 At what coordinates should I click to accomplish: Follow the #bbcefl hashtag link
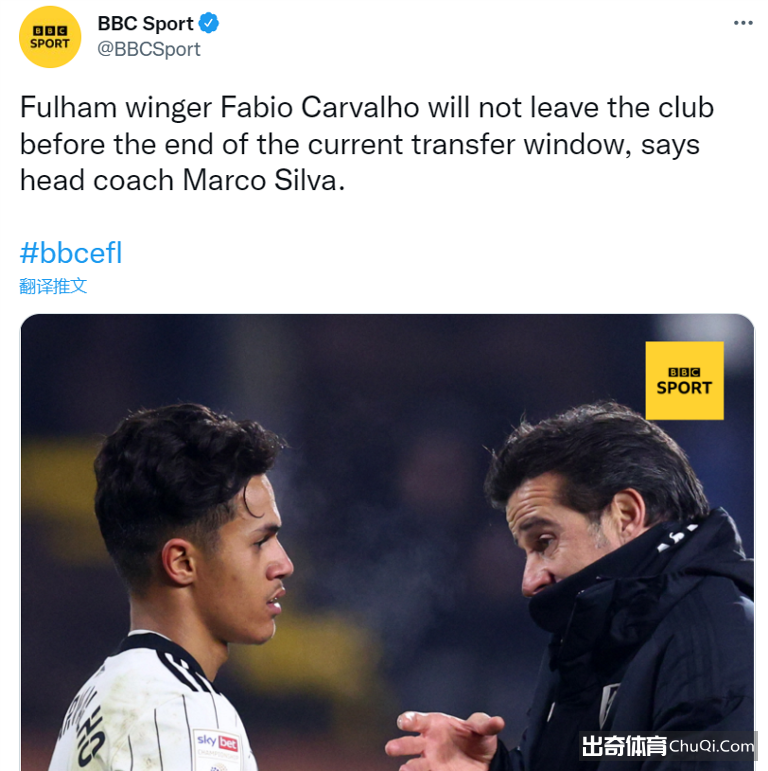(71, 253)
